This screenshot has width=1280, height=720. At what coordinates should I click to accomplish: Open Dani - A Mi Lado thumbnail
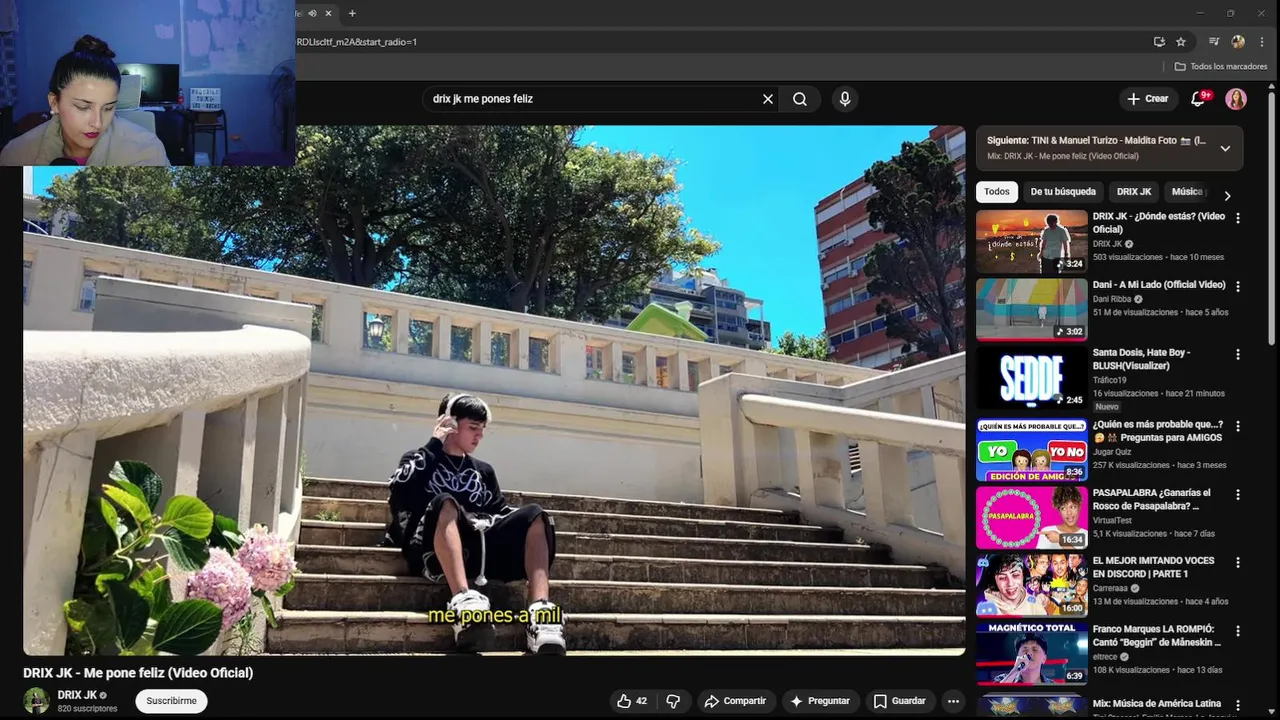(x=1031, y=309)
